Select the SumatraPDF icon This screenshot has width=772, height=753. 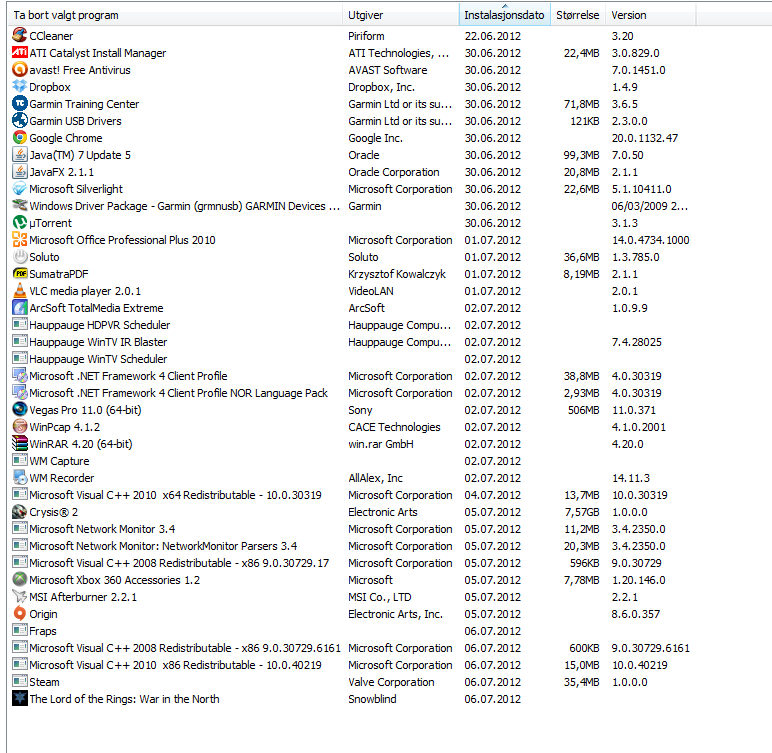pos(20,273)
